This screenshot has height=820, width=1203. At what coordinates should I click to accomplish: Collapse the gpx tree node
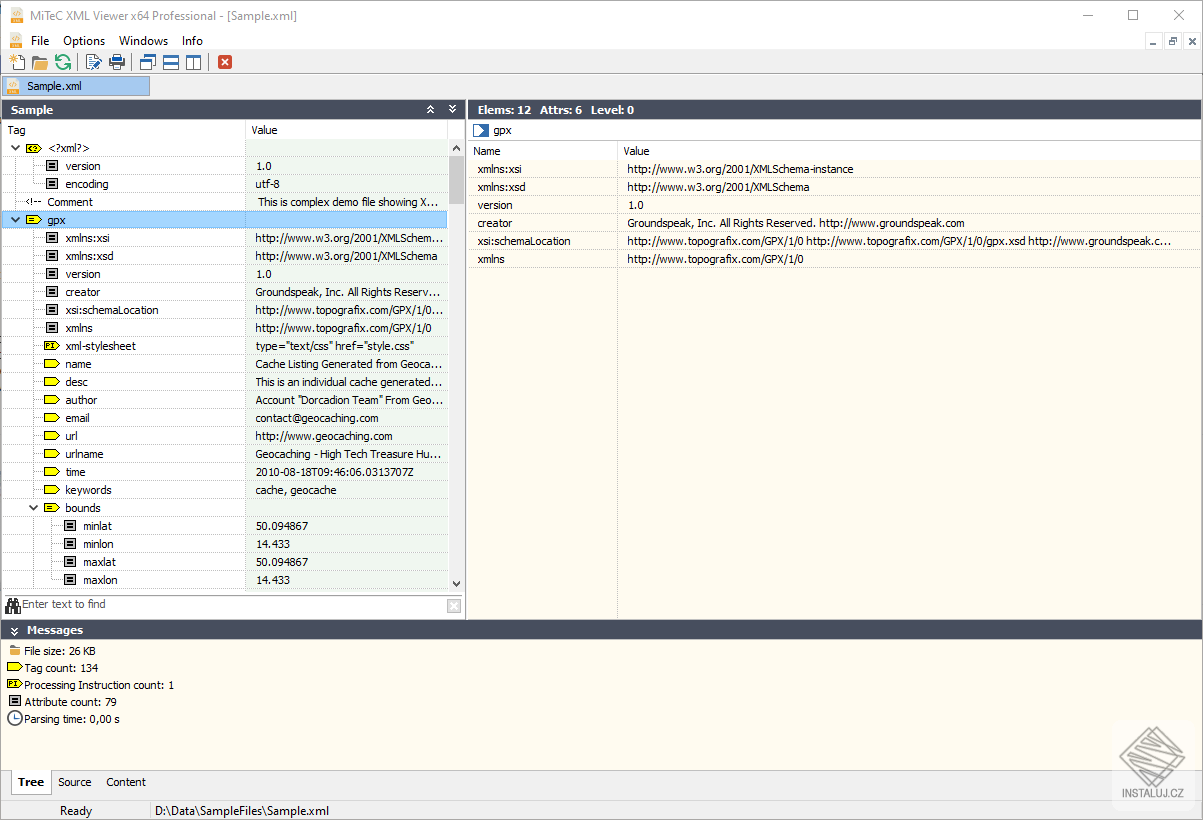coord(15,220)
